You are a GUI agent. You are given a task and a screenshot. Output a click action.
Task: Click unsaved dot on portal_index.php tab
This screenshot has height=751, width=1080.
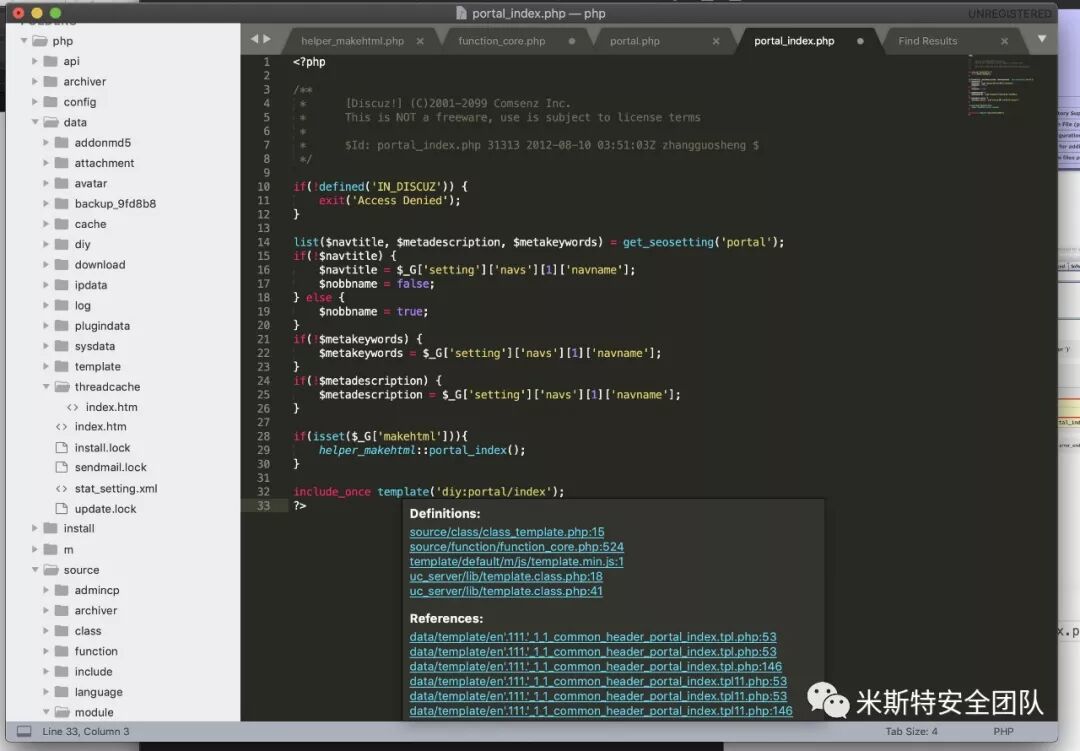860,41
